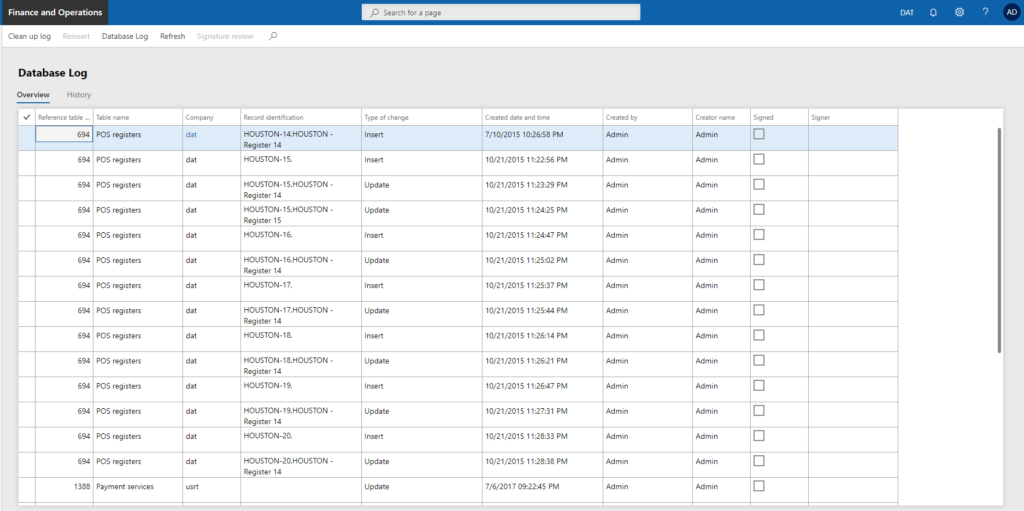Sort by the Table name column header
This screenshot has width=1024, height=511.
[138, 118]
